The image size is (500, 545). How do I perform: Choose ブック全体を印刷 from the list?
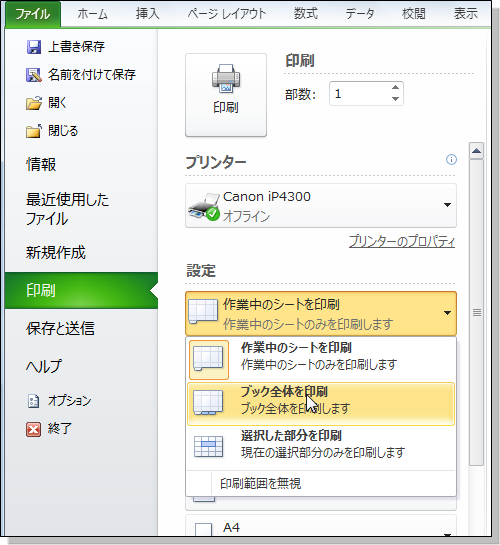point(321,404)
